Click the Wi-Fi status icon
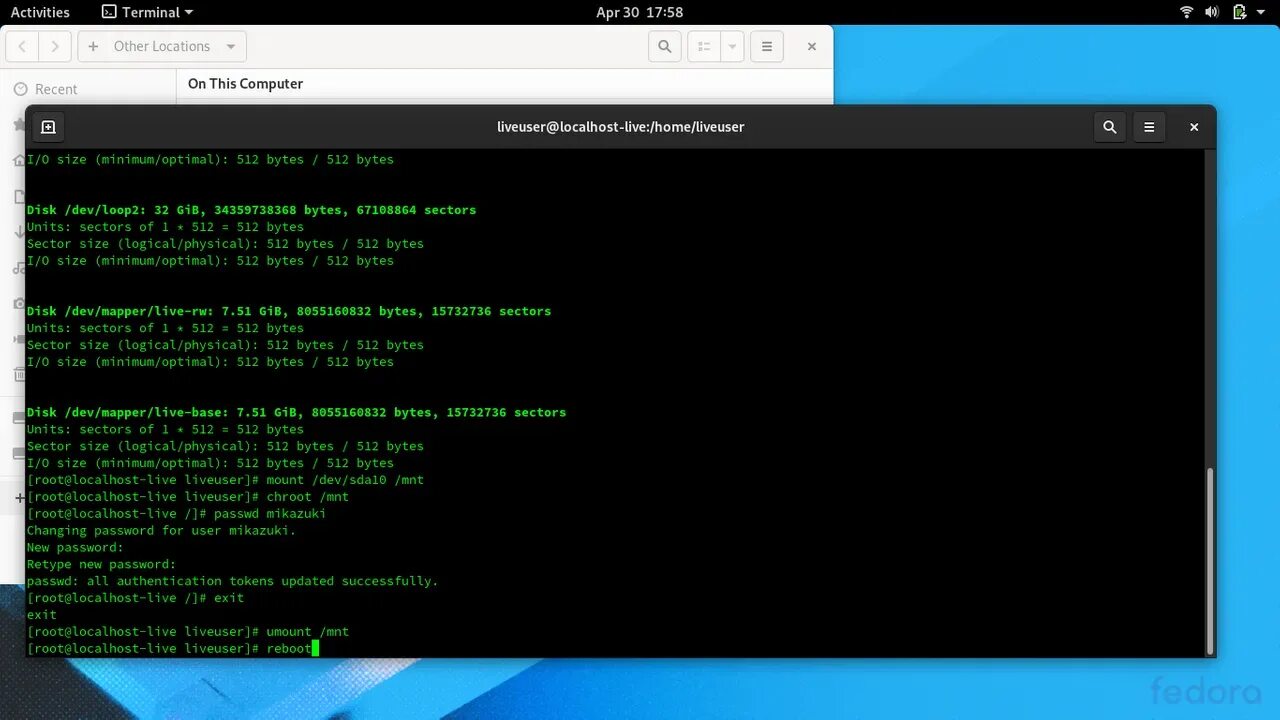1280x720 pixels. (1187, 12)
